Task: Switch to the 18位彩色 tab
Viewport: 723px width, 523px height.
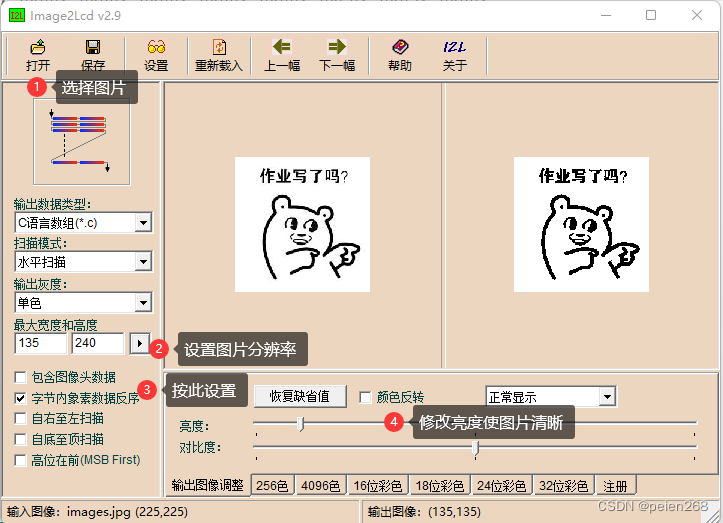Action: 439,486
